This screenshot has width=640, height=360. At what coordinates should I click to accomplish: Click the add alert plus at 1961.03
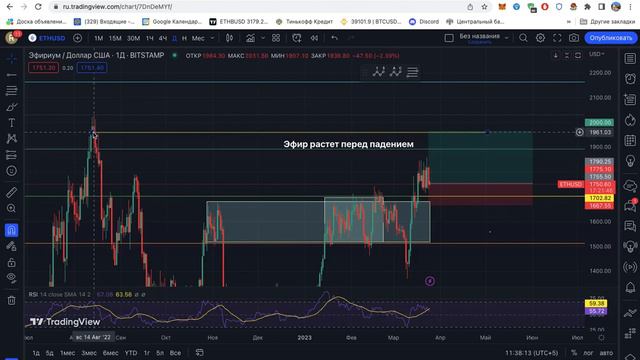click(580, 132)
